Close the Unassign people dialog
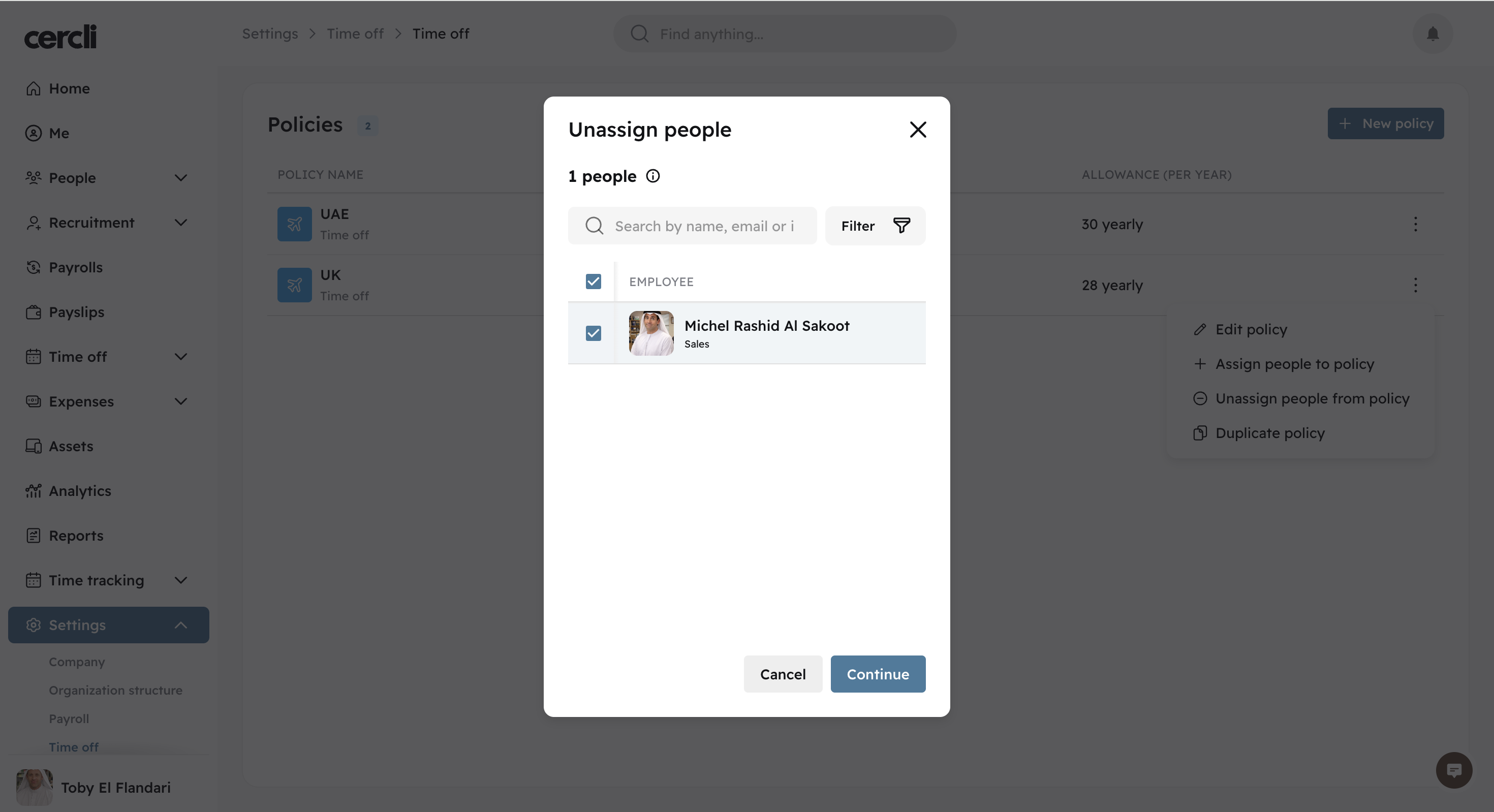1494x812 pixels. pyautogui.click(x=918, y=130)
